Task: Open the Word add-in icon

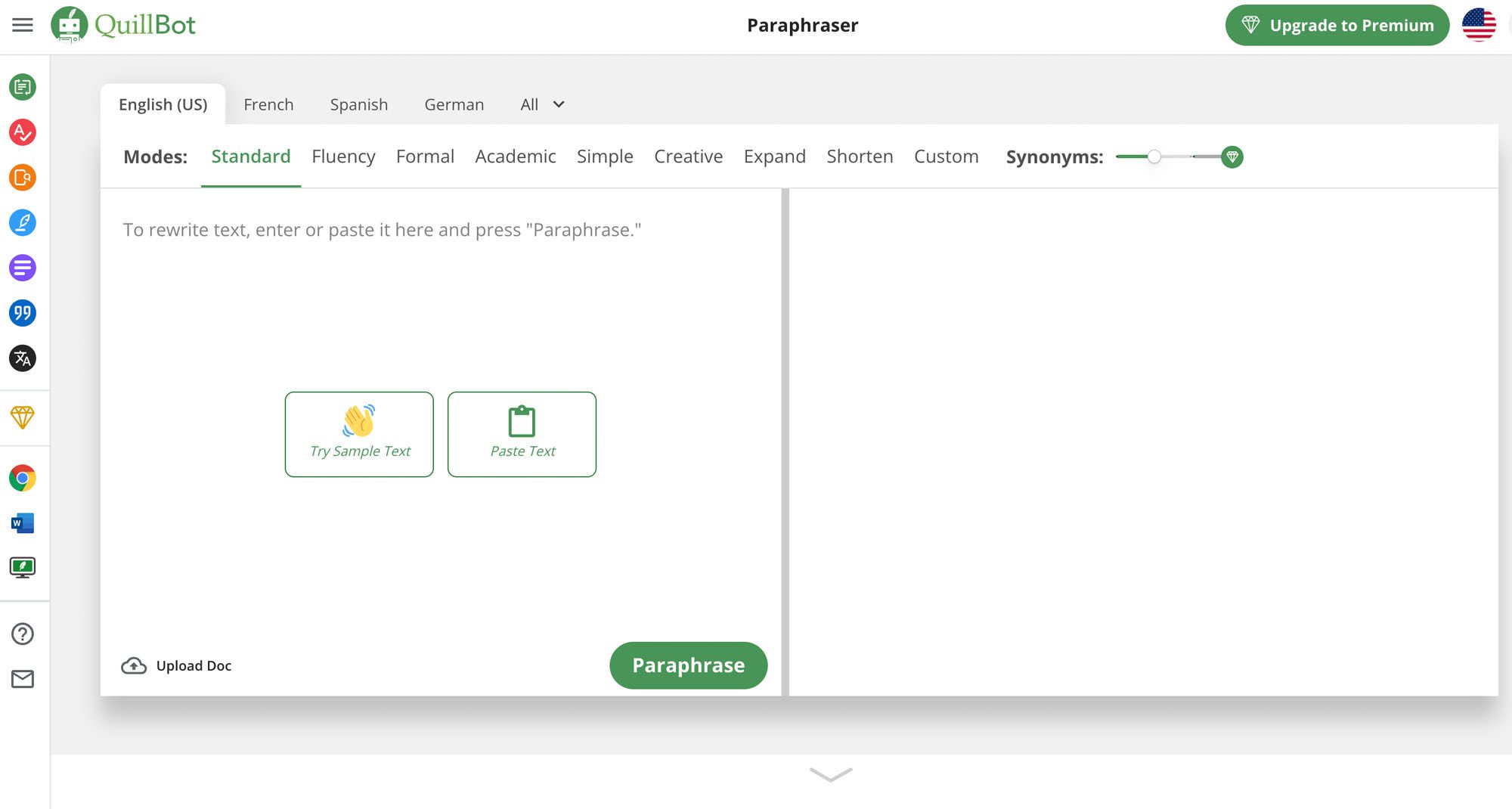Action: tap(23, 523)
